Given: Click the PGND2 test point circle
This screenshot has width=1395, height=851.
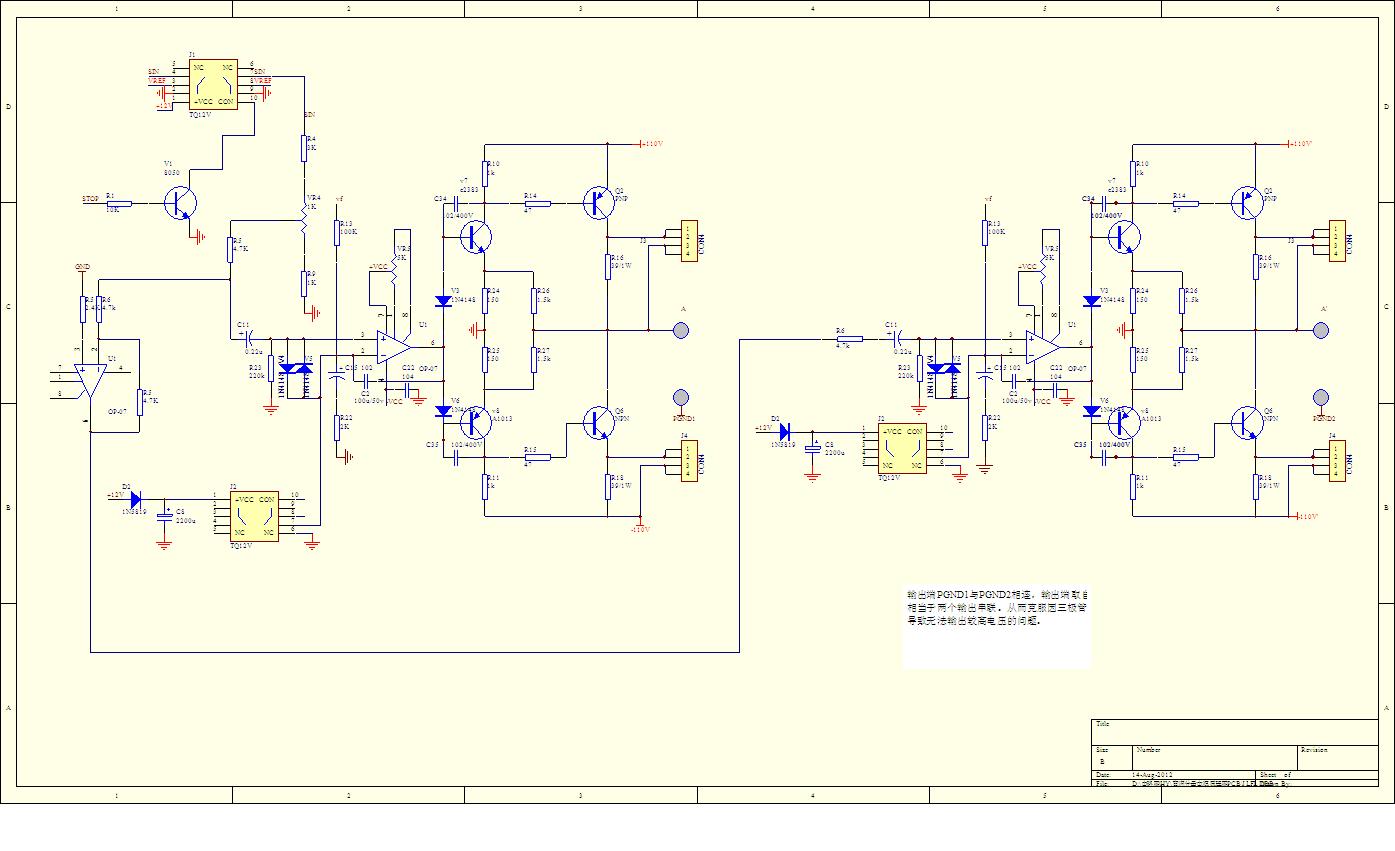Looking at the screenshot, I should [1321, 397].
